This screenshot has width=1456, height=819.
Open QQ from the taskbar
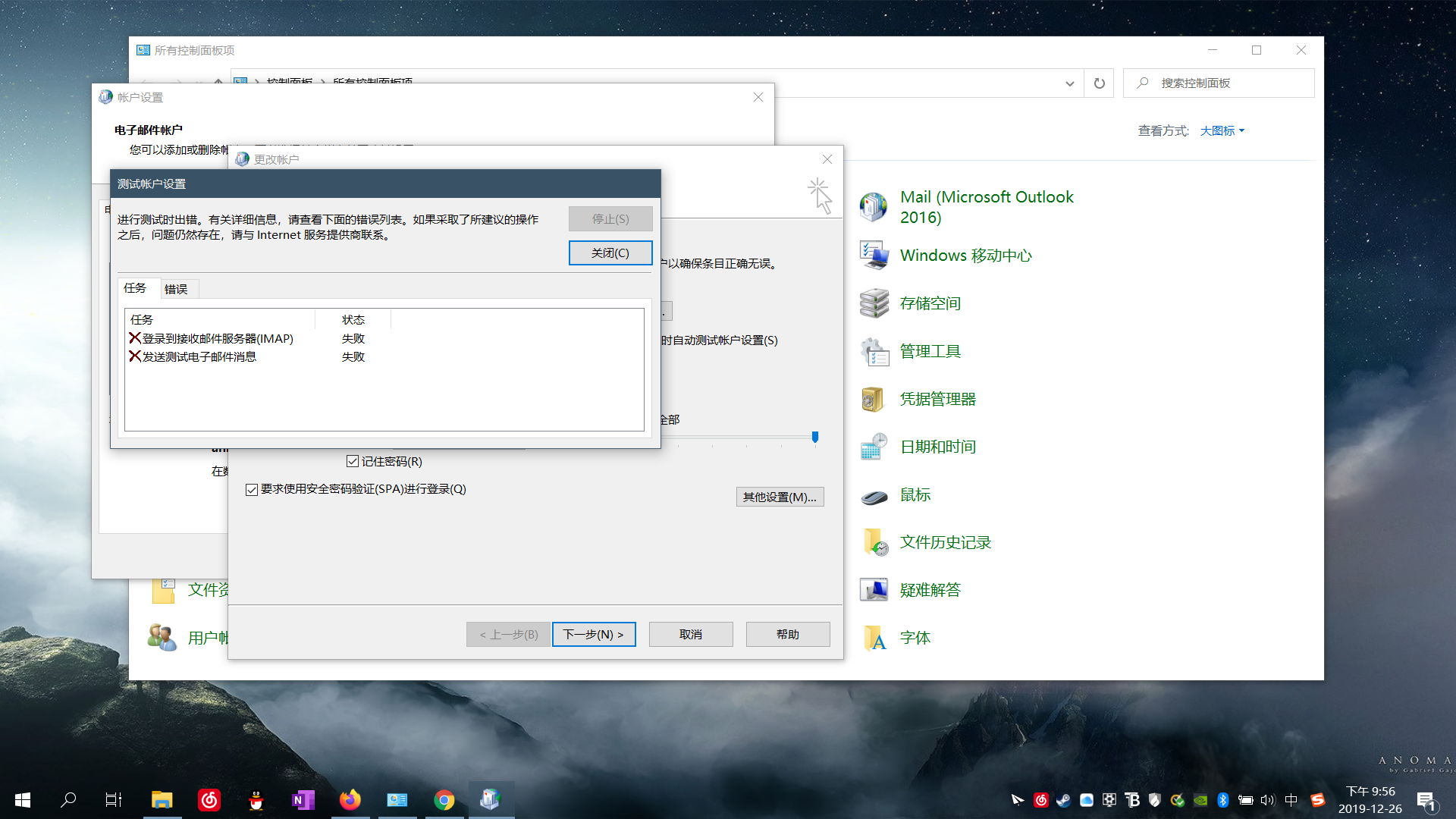[x=256, y=800]
